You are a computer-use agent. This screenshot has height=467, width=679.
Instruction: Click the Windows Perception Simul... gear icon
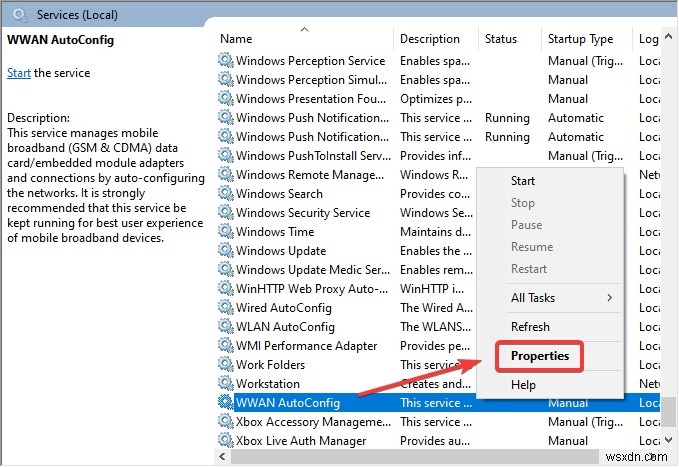coord(226,79)
